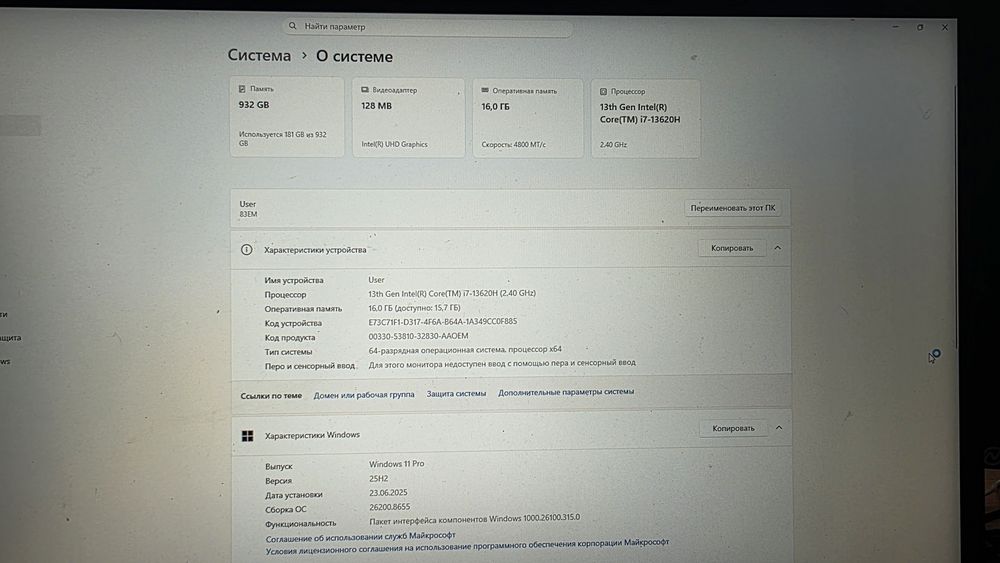
Task: Select processor value '13th Gen Intel(R) Core(TM) i7-13620H (2.40 GHz)'
Action: click(x=452, y=293)
